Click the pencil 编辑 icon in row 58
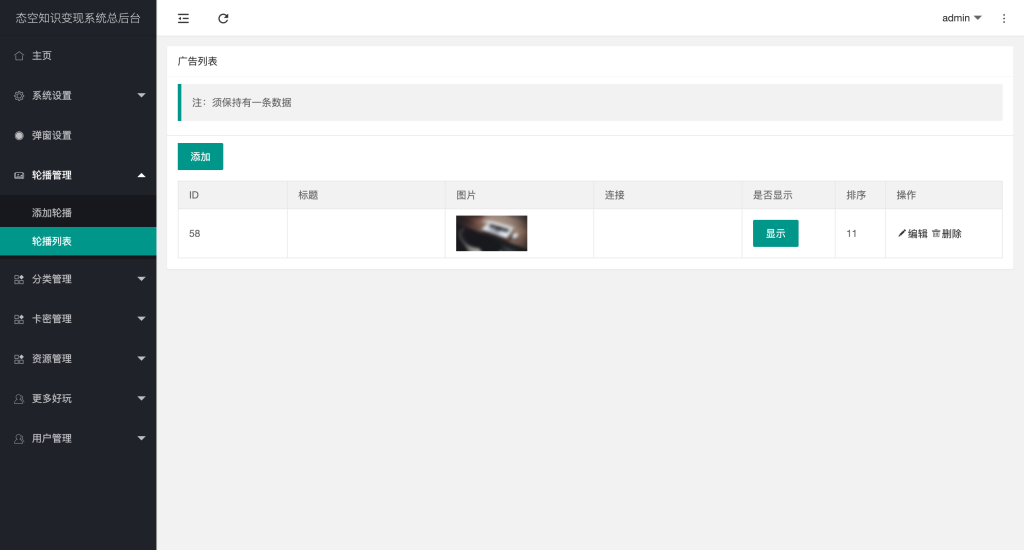Screen dimensions: 1024x550 click(902, 233)
